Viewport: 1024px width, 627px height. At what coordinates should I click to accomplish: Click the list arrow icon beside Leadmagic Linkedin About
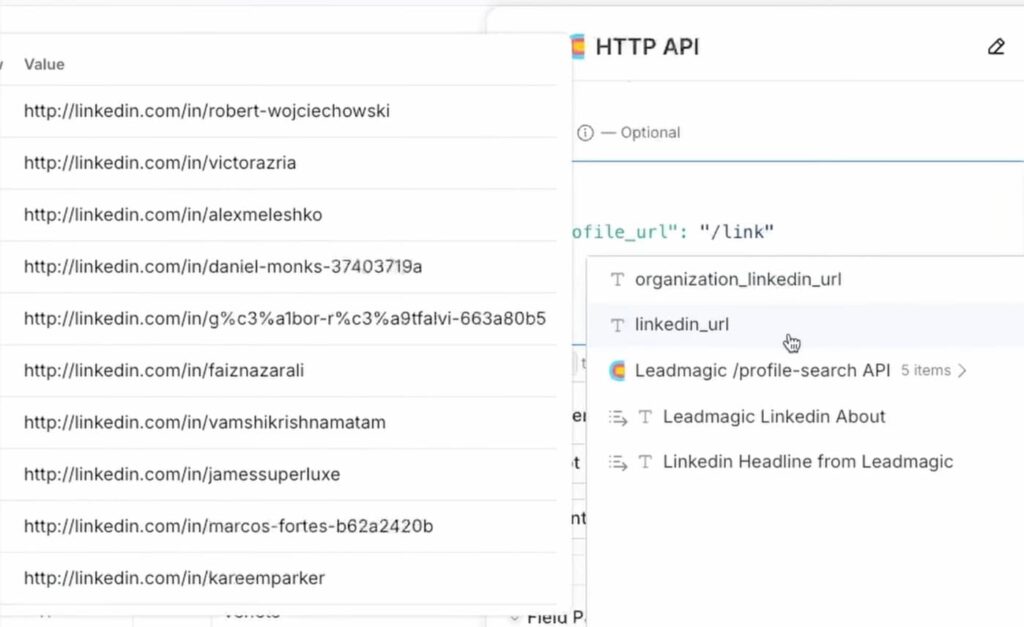618,417
